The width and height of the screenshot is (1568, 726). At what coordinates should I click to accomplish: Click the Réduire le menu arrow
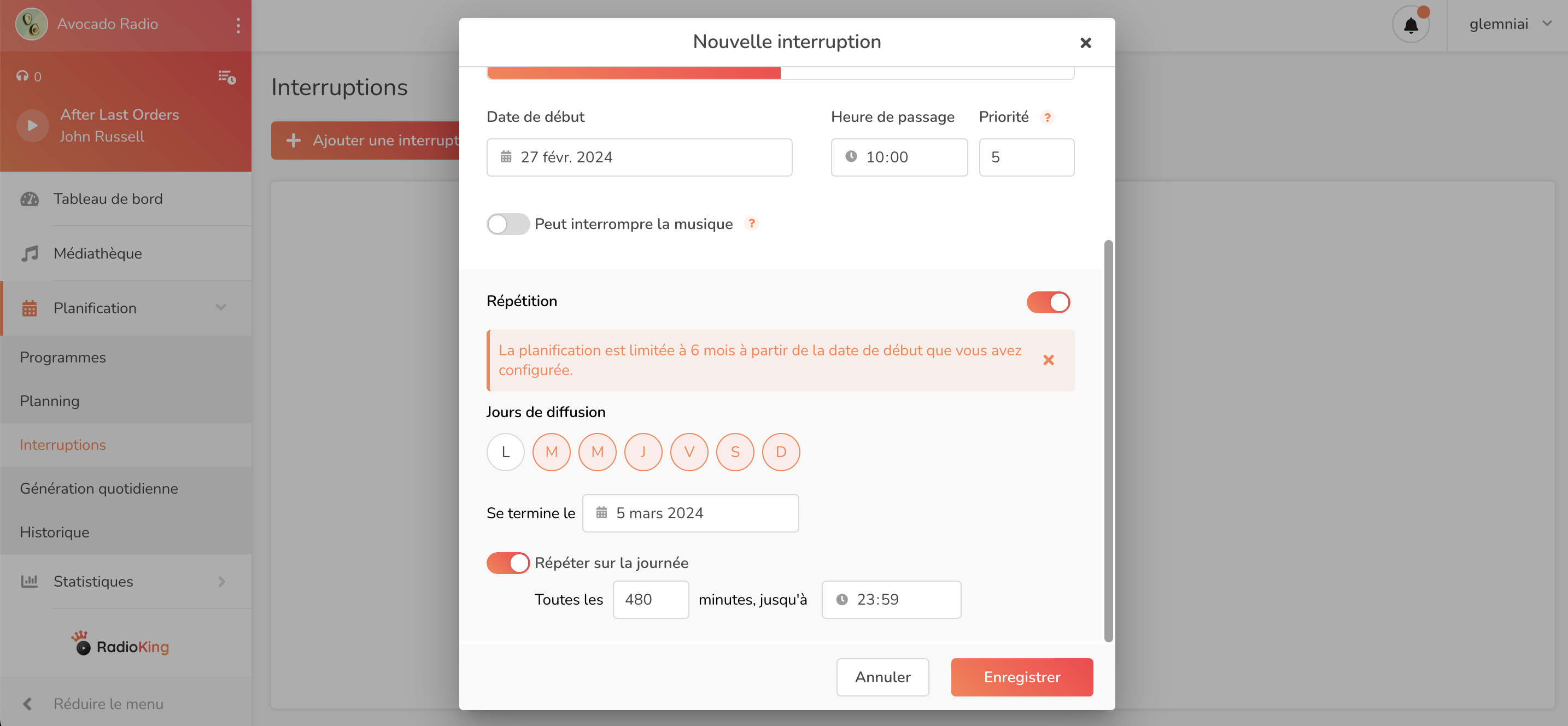click(x=27, y=704)
